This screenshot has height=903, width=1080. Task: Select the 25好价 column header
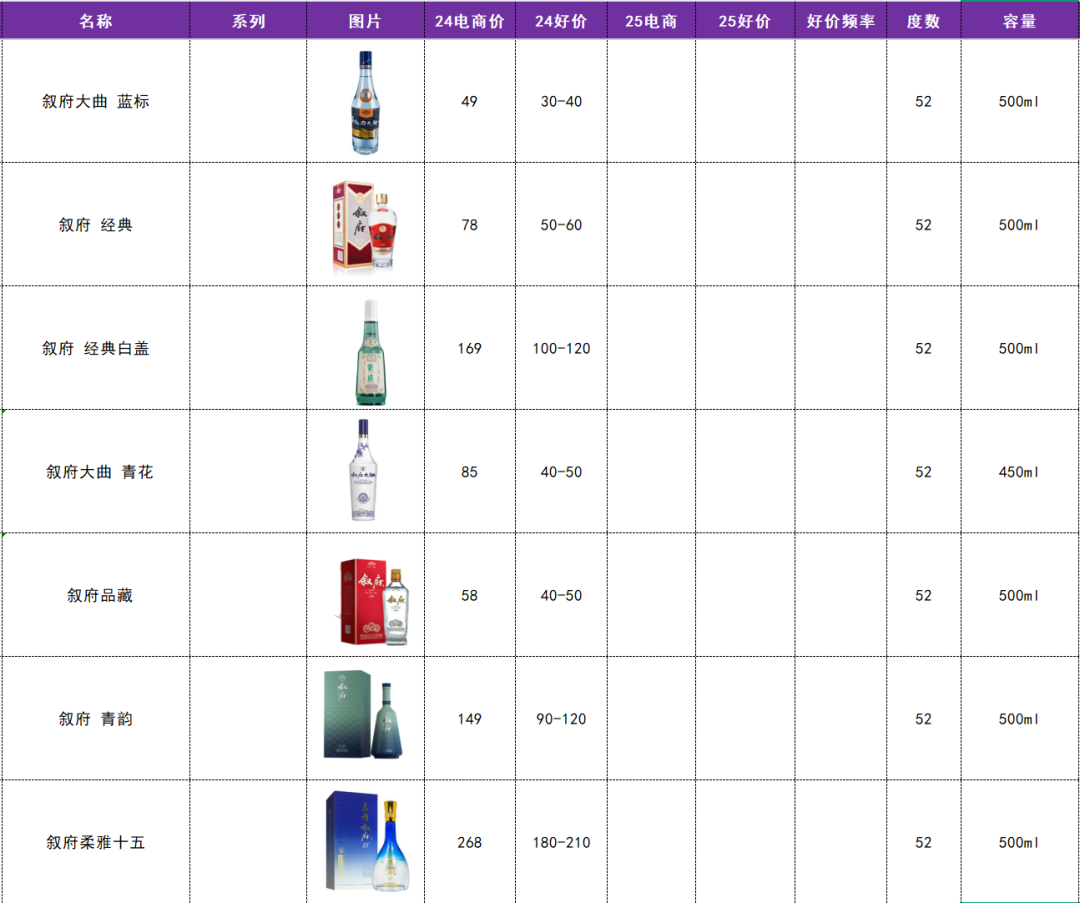745,21
